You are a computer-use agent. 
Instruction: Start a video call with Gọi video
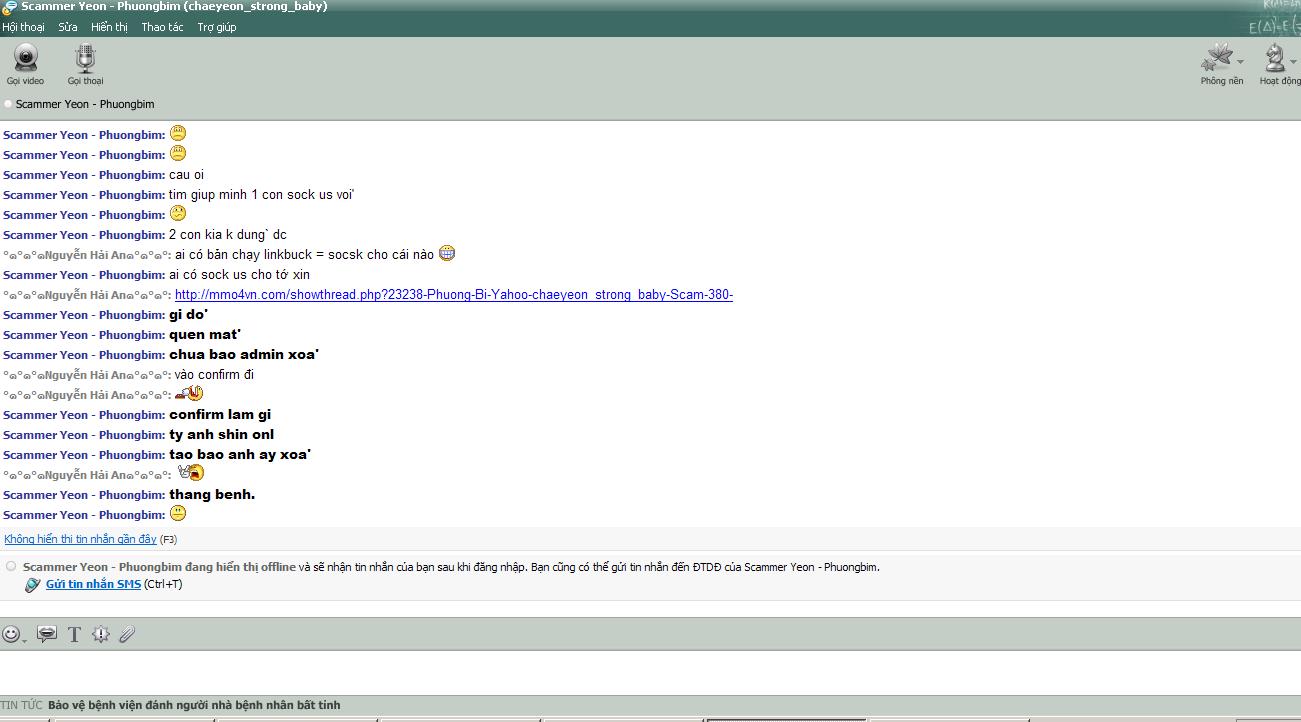[26, 64]
